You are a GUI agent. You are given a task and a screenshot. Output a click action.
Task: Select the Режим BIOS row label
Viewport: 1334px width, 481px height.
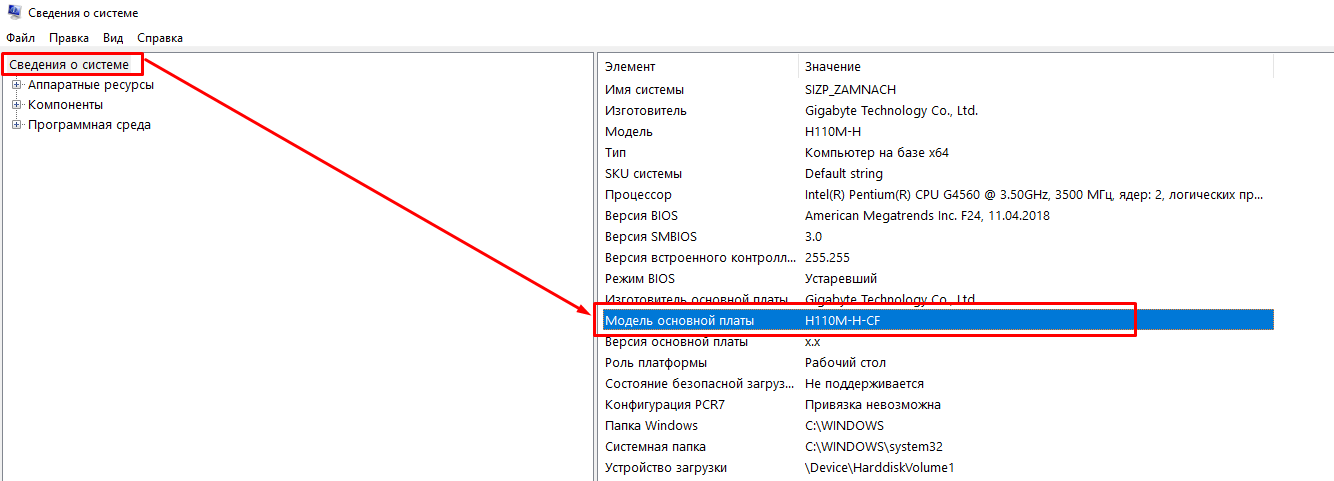[640, 279]
